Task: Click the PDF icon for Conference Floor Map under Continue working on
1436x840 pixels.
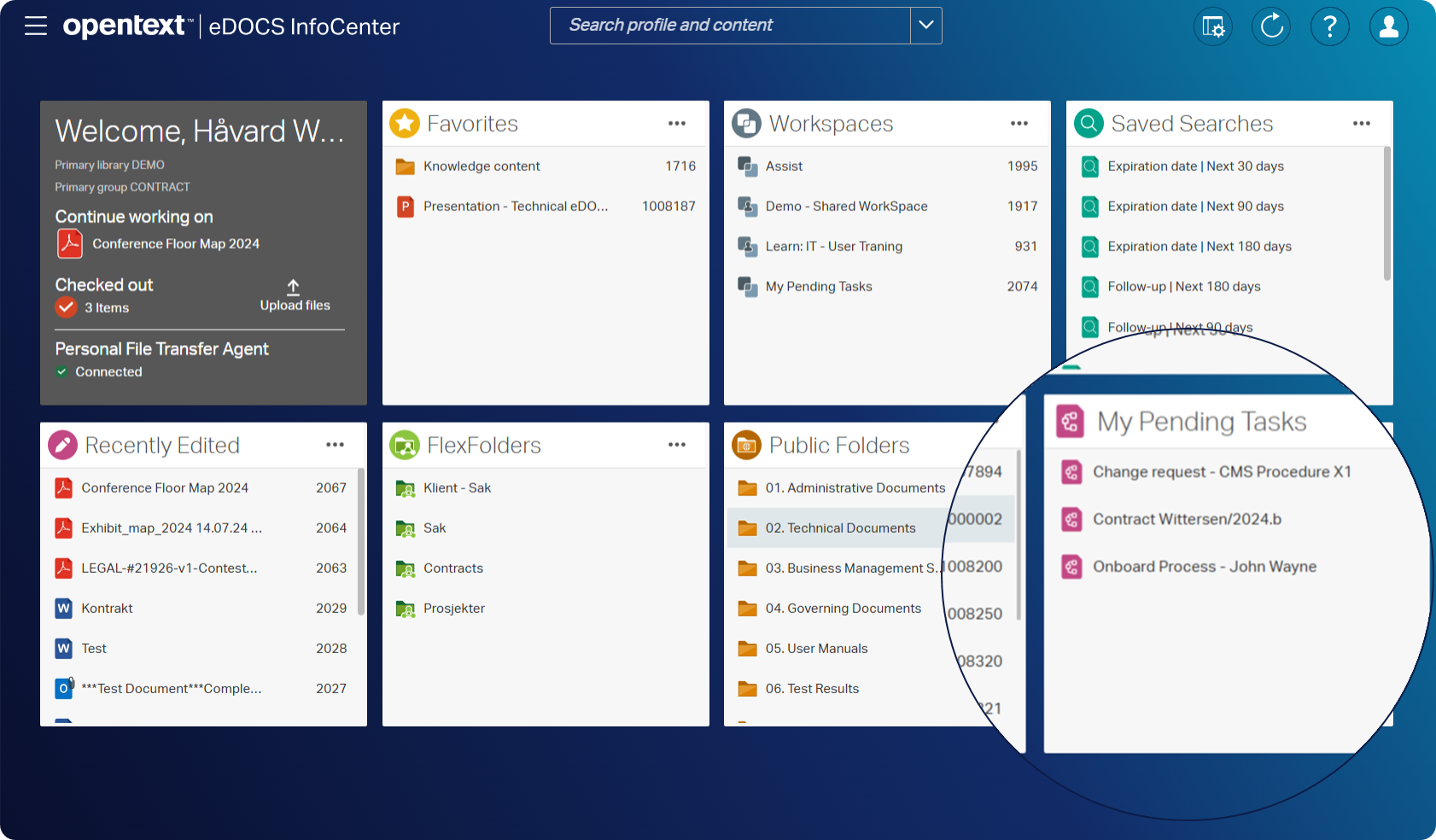Action: click(x=70, y=244)
